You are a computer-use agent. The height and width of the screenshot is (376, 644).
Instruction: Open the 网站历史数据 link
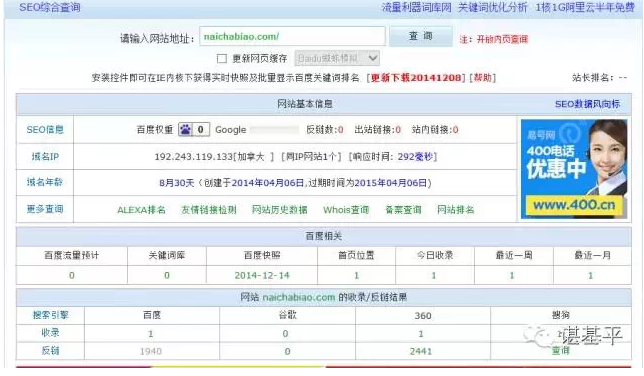coord(279,210)
